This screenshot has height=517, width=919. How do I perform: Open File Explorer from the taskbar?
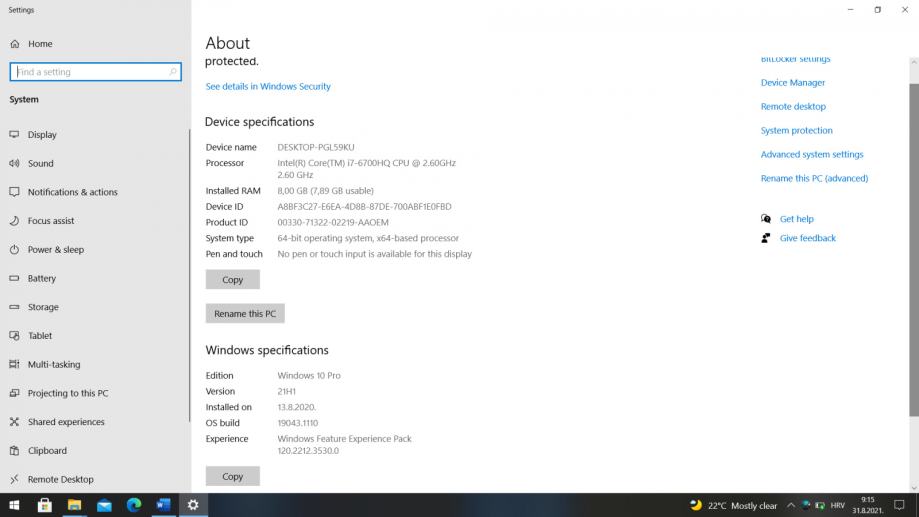point(74,505)
